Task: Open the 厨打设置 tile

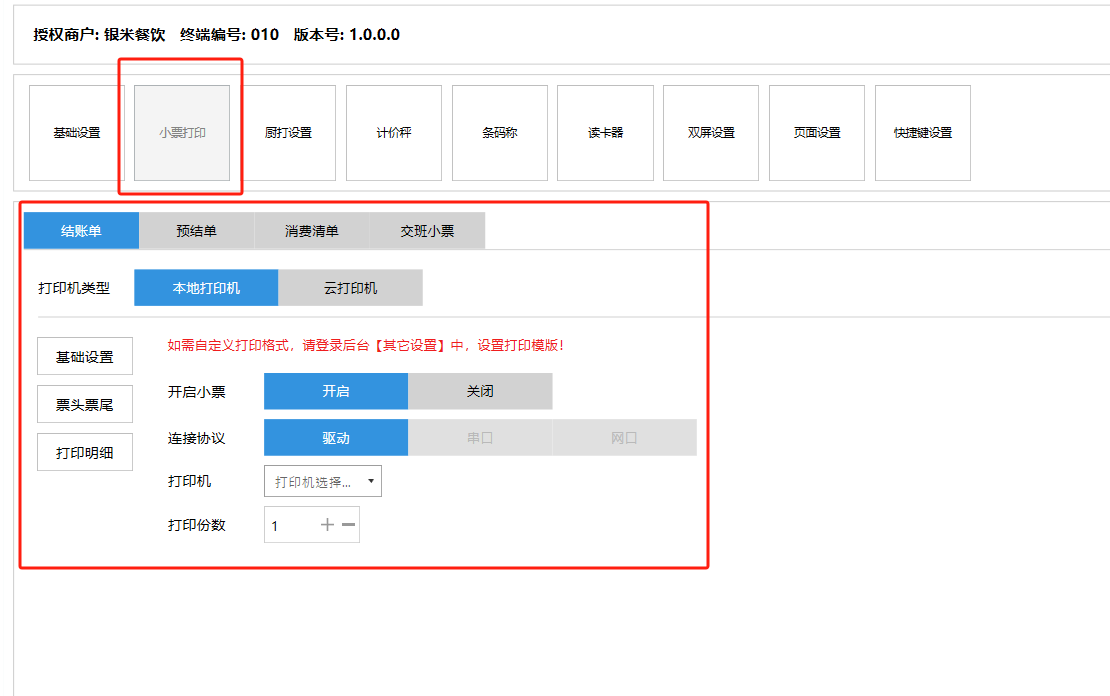Action: click(288, 133)
